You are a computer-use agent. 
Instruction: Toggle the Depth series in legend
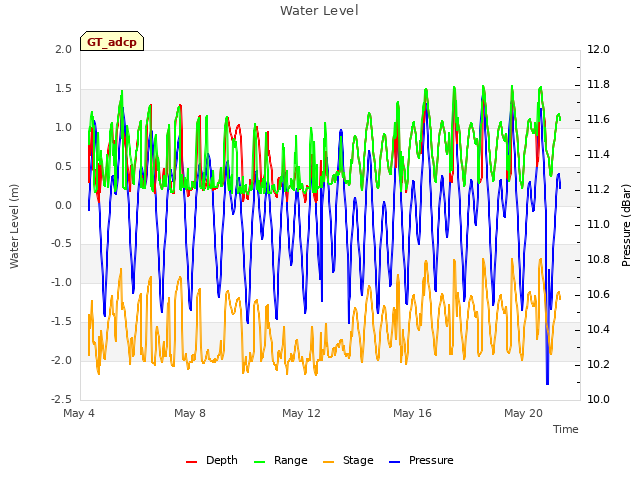coord(211,460)
